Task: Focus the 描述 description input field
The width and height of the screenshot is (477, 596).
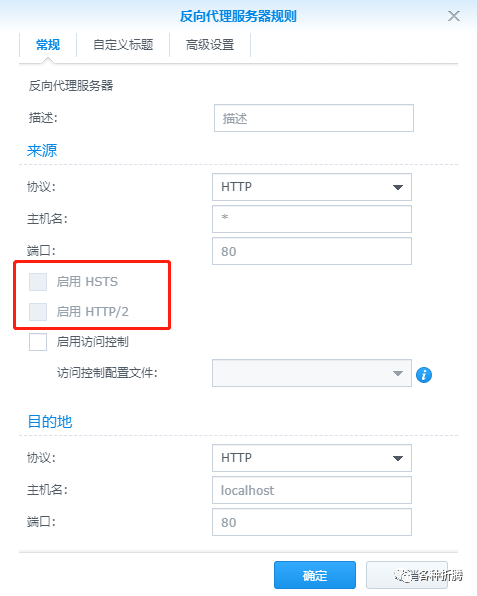Action: 314,118
